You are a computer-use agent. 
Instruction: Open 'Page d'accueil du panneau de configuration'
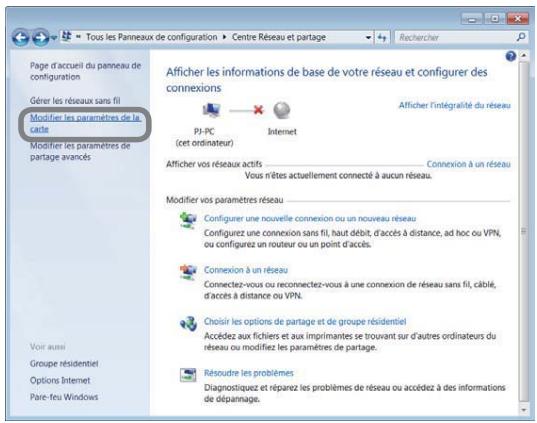click(x=85, y=71)
